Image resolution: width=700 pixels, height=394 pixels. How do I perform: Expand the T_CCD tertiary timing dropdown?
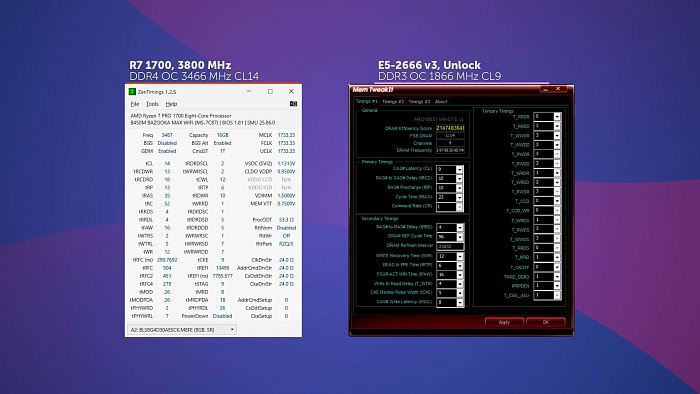[x=557, y=201]
